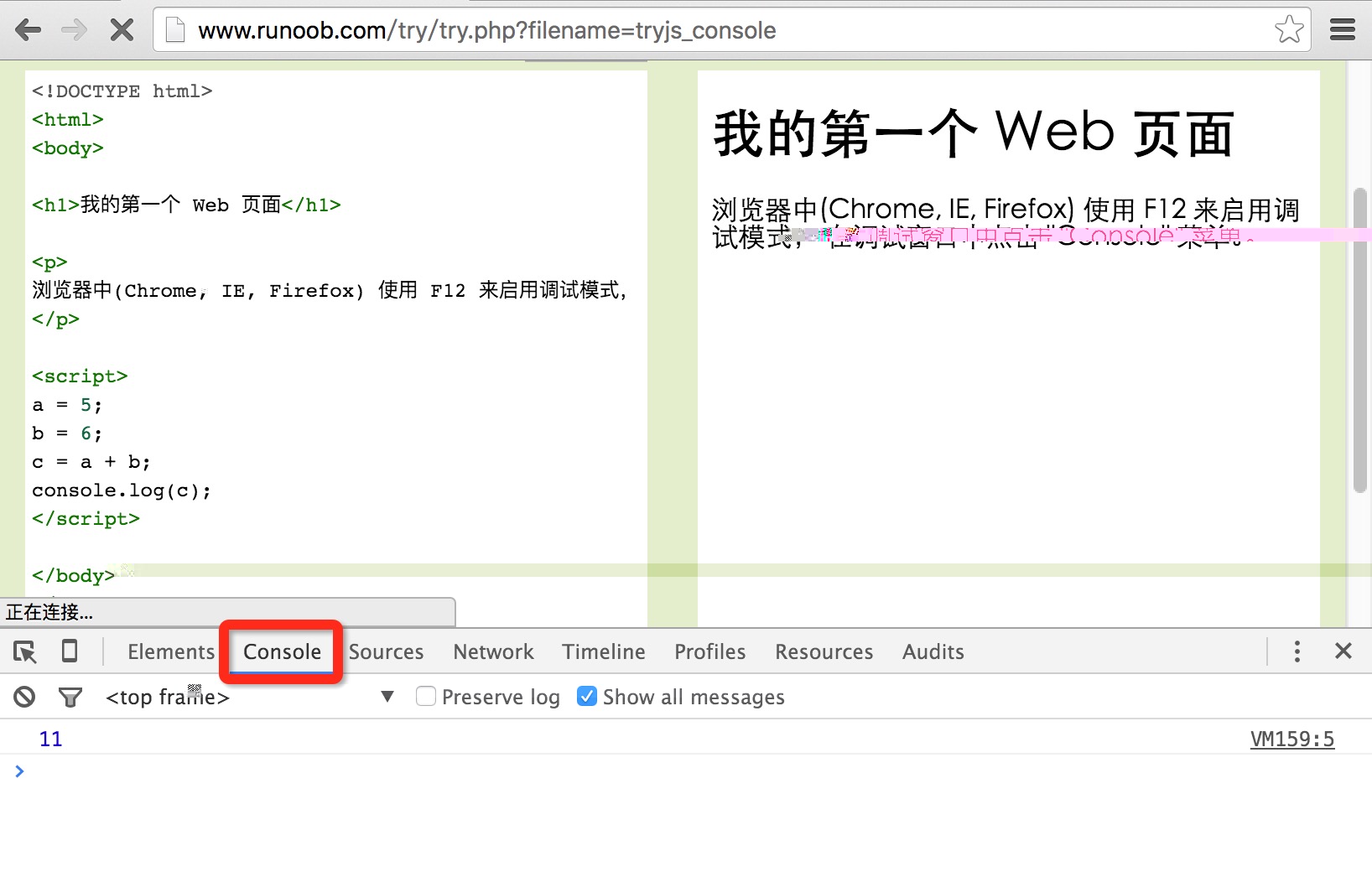The image size is (1372, 877).
Task: Click the browser back arrow
Action: coord(28,31)
